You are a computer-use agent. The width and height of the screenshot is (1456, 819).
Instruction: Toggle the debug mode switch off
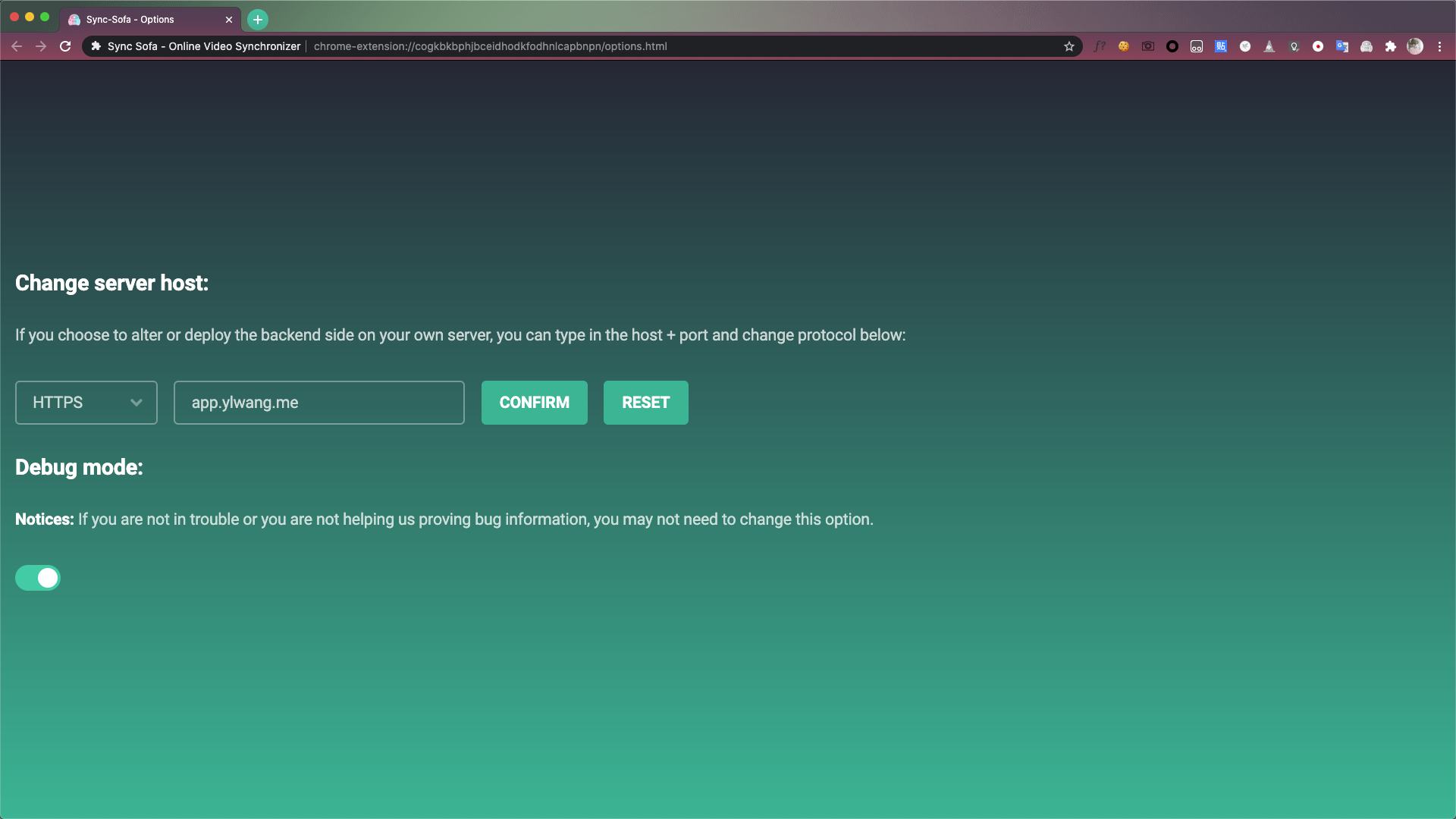pyautogui.click(x=37, y=578)
